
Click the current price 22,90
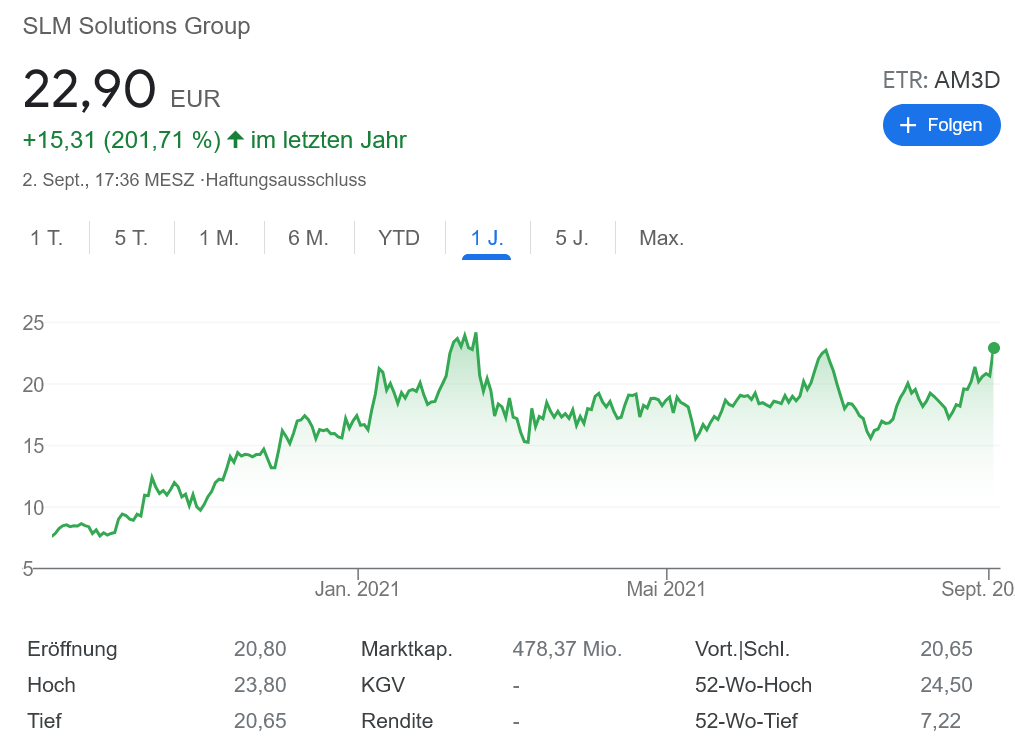[x=90, y=90]
